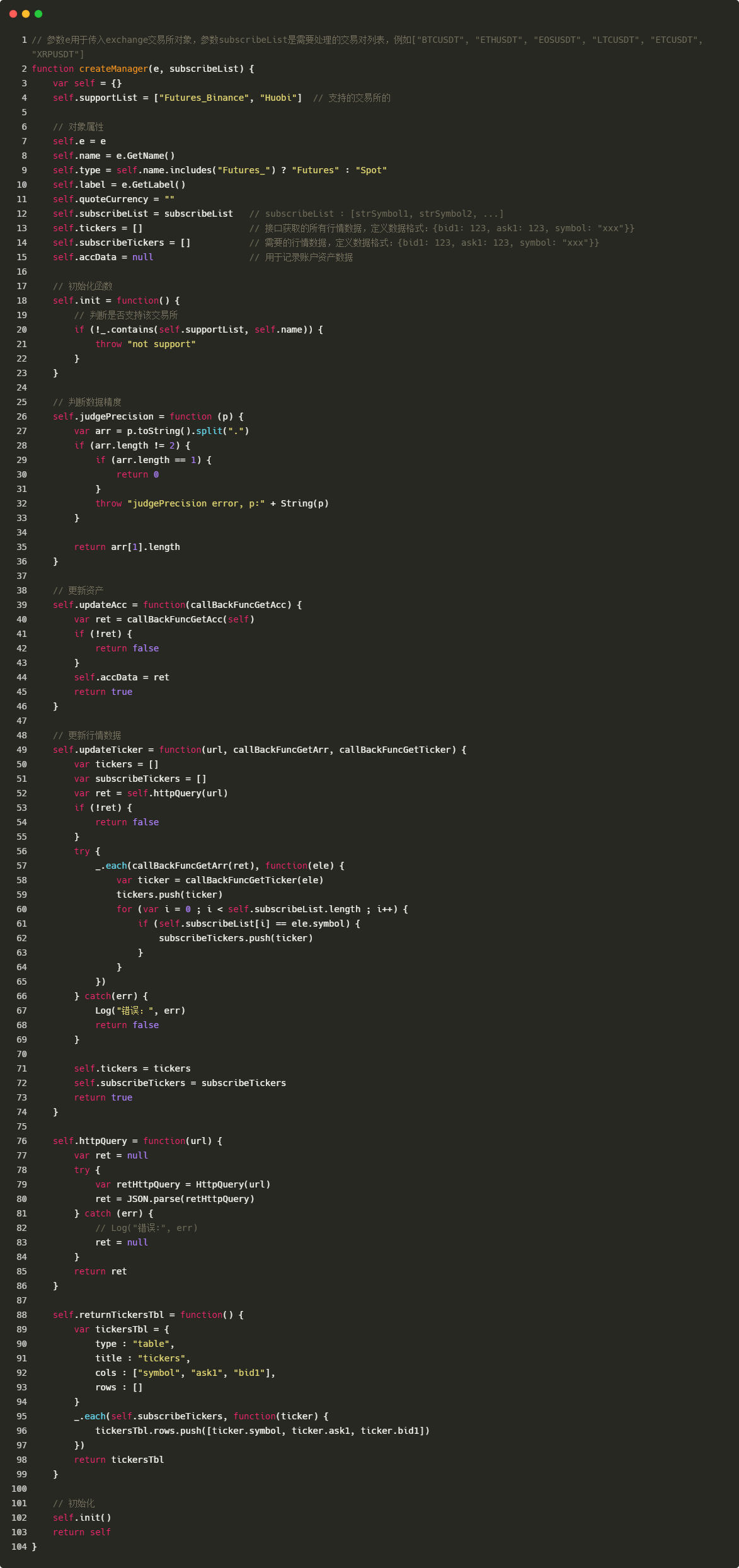
Task: Click the green maximize dot
Action: (38, 14)
